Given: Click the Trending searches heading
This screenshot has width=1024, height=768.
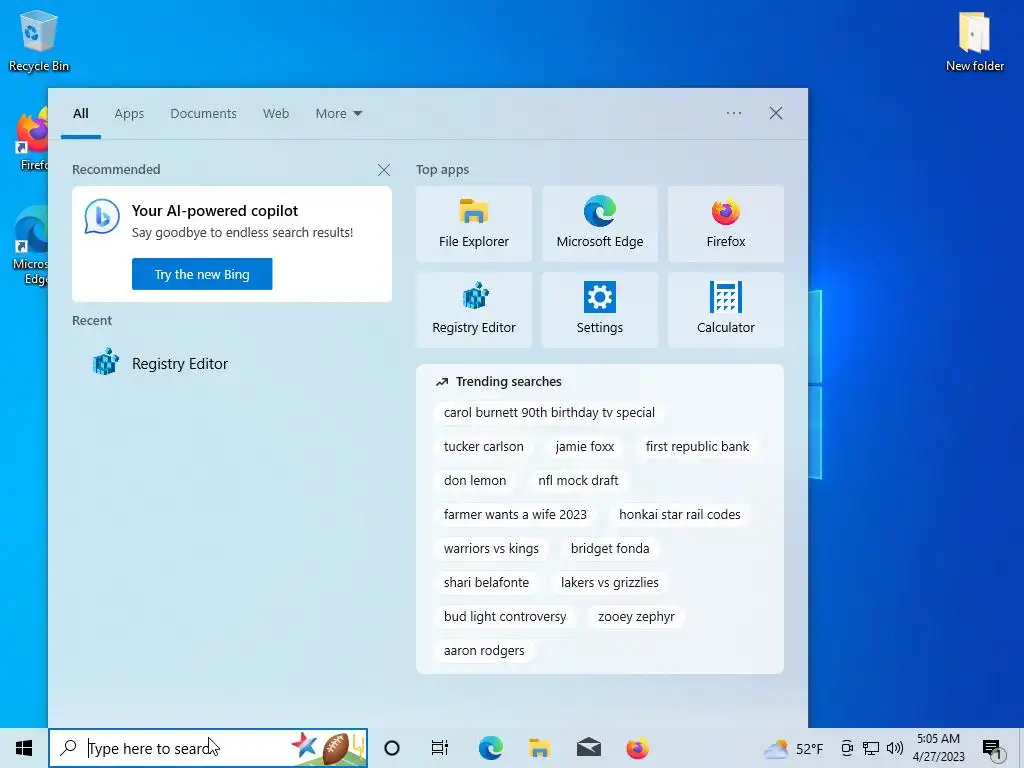Looking at the screenshot, I should (x=509, y=381).
